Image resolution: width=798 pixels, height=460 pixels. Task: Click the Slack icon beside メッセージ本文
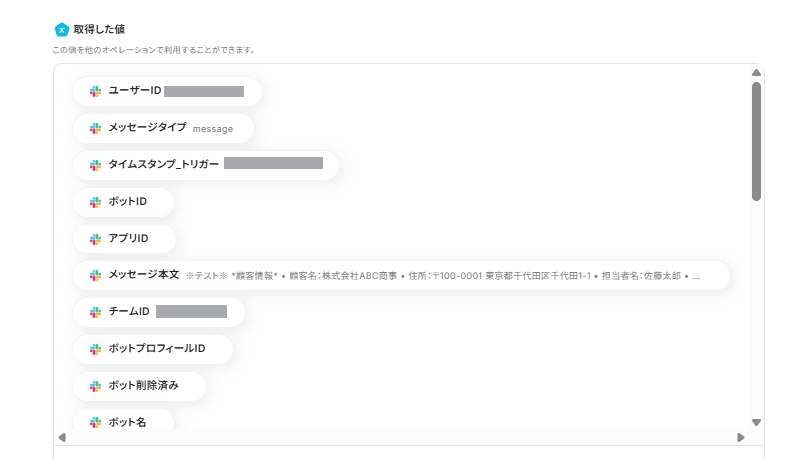click(x=96, y=275)
